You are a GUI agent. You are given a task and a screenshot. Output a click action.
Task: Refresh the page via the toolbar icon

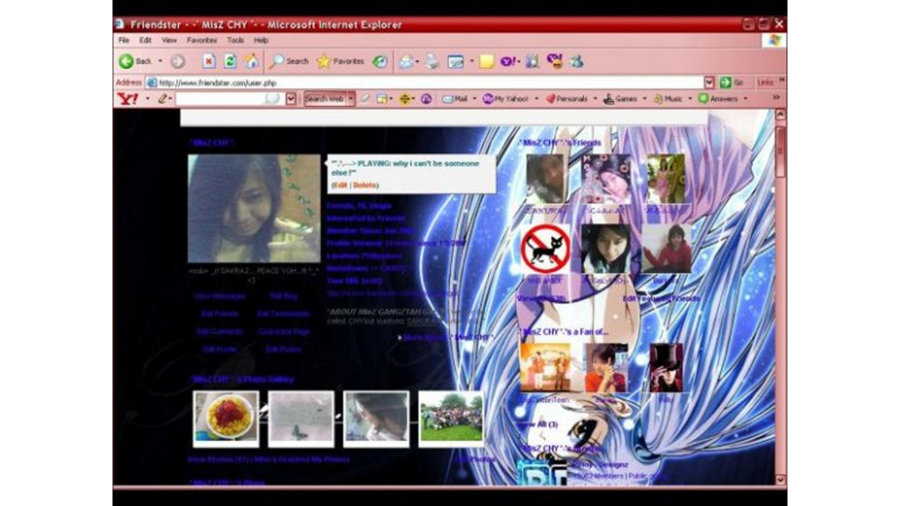click(230, 61)
